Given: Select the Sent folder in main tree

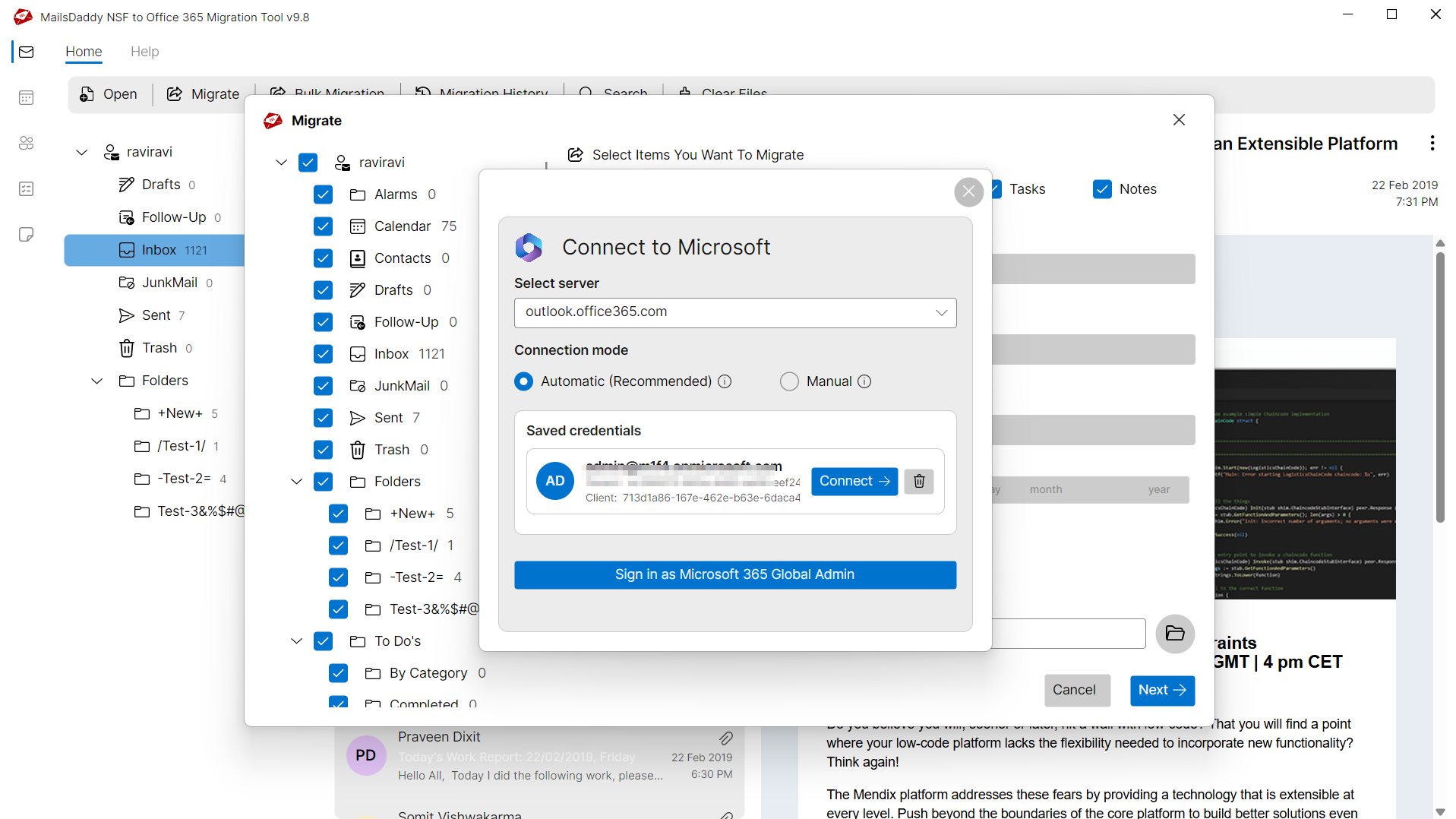Looking at the screenshot, I should [x=152, y=315].
